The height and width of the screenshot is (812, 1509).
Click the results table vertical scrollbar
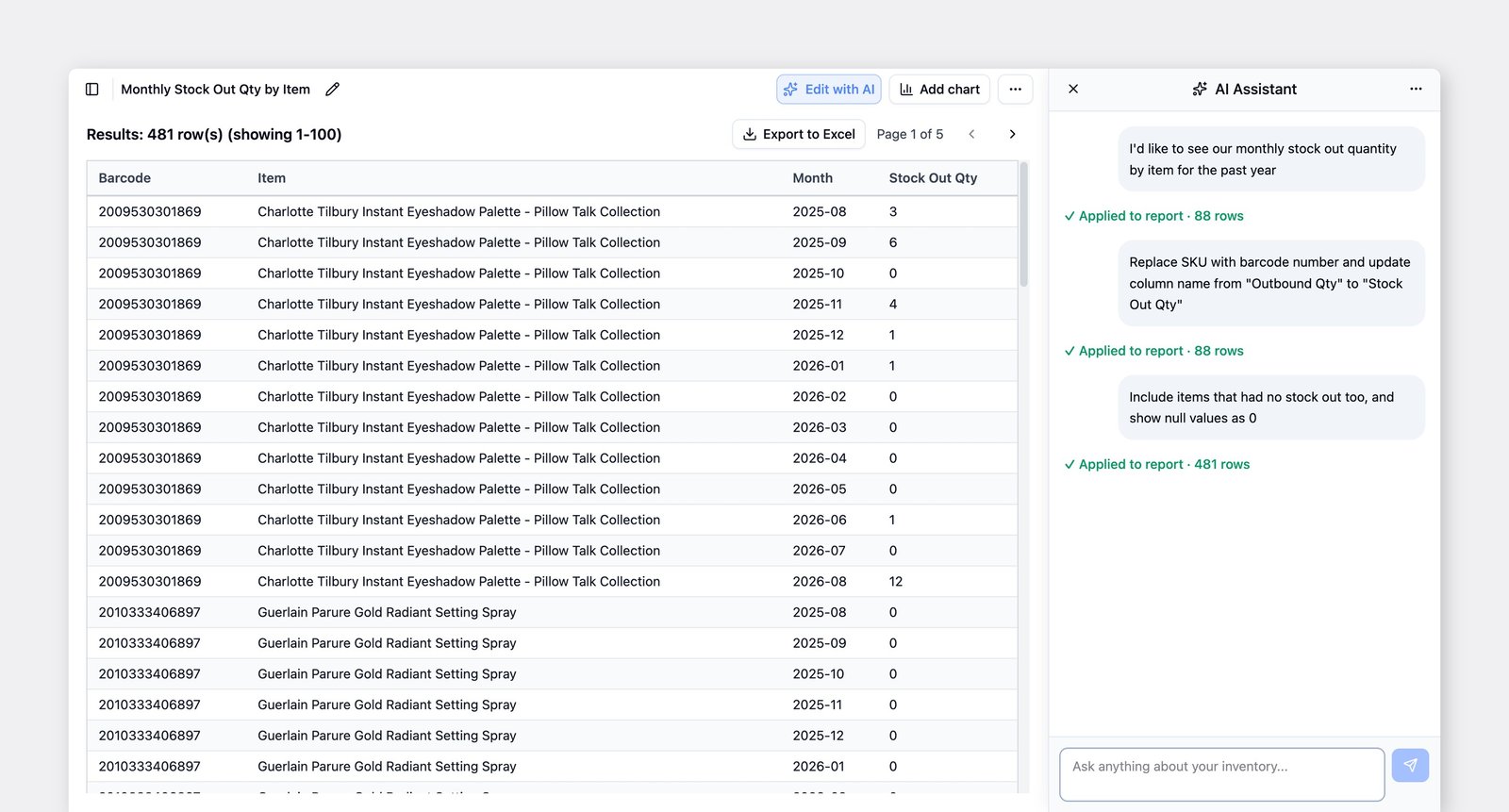tap(1023, 224)
